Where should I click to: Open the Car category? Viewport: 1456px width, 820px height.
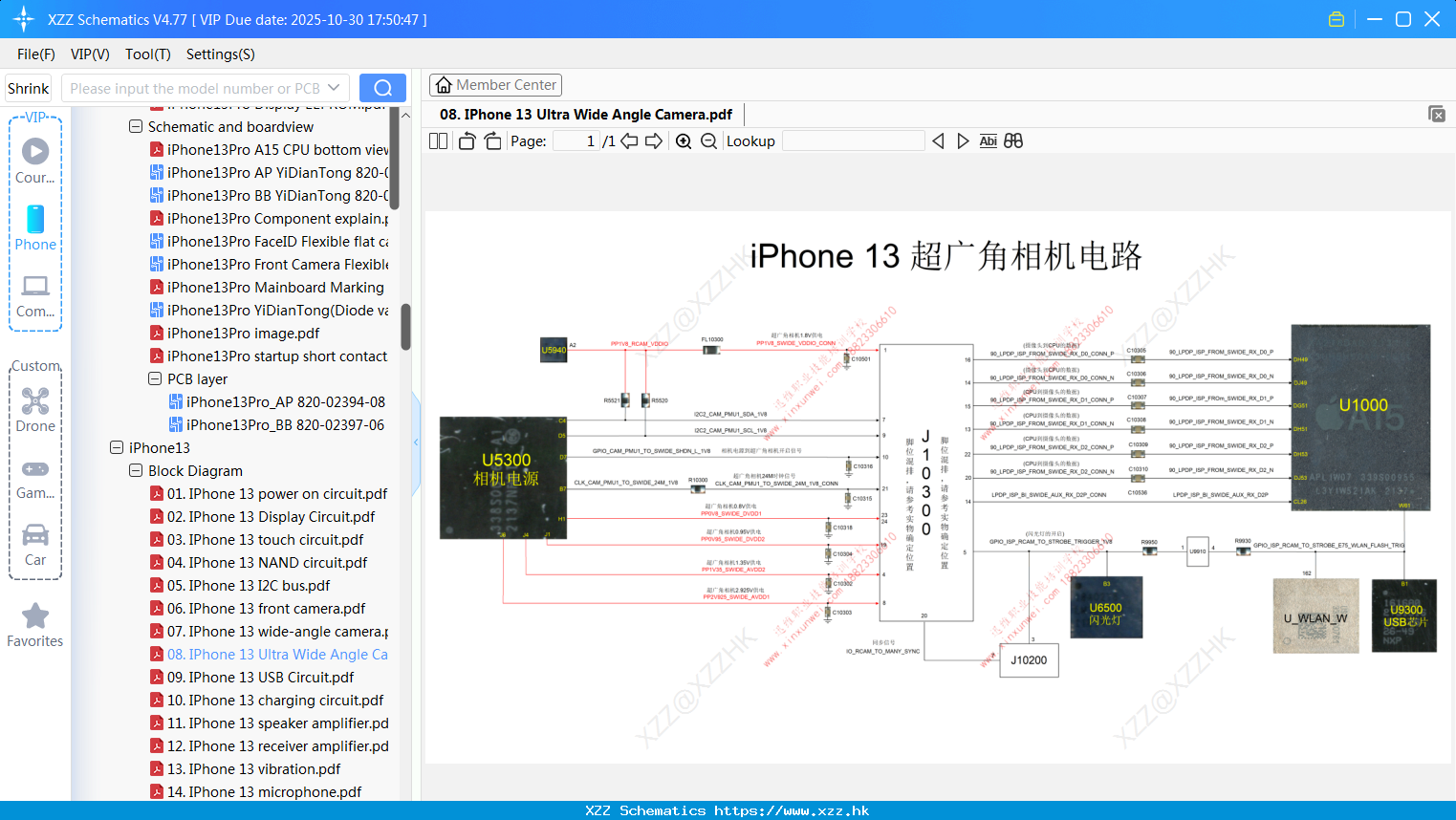pyautogui.click(x=35, y=545)
